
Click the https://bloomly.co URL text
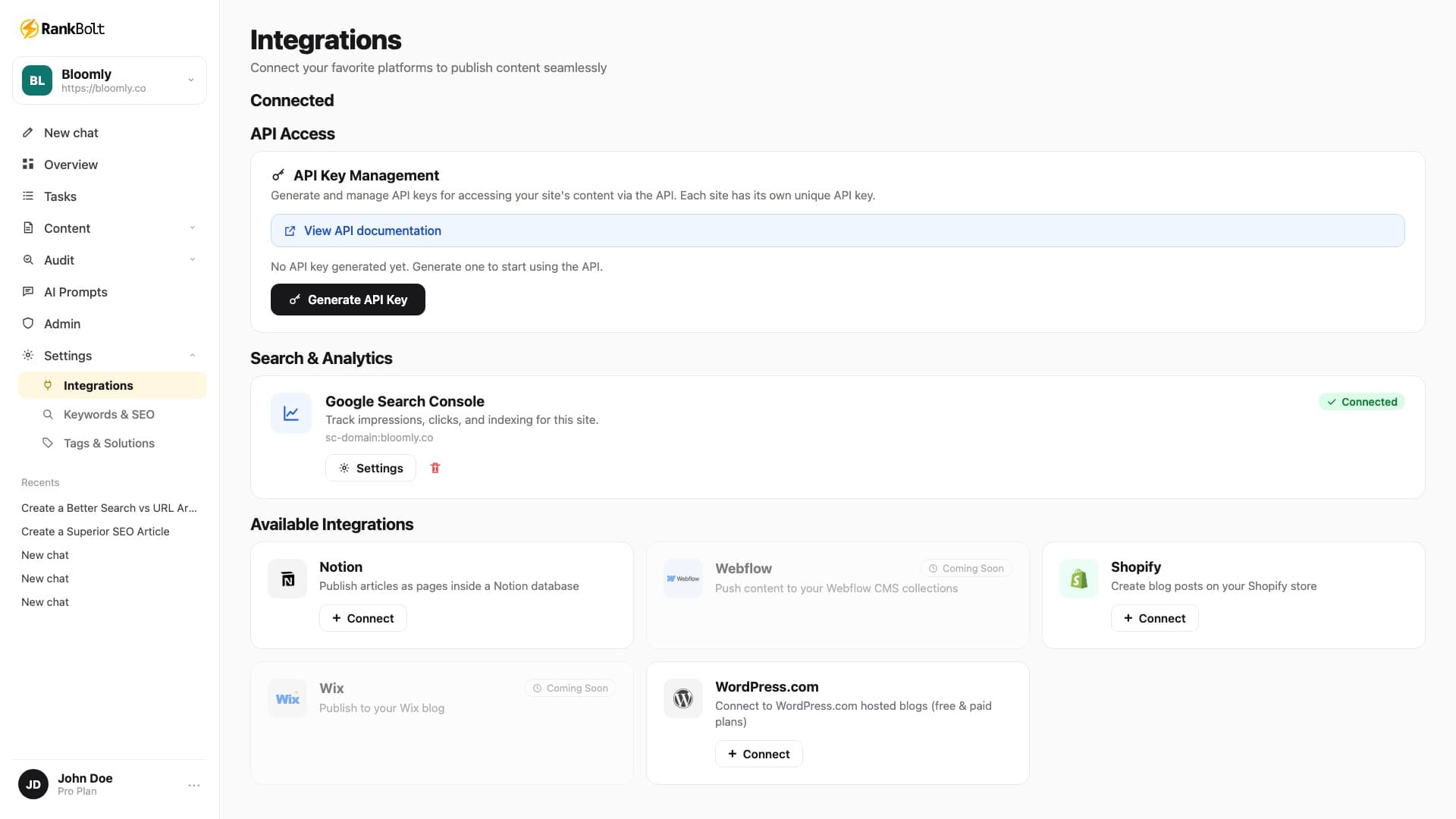(104, 89)
